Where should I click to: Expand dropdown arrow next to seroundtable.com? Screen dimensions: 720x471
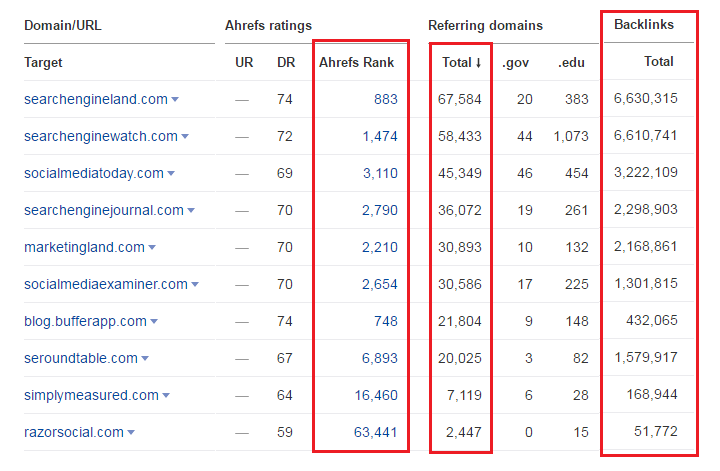tap(145, 359)
